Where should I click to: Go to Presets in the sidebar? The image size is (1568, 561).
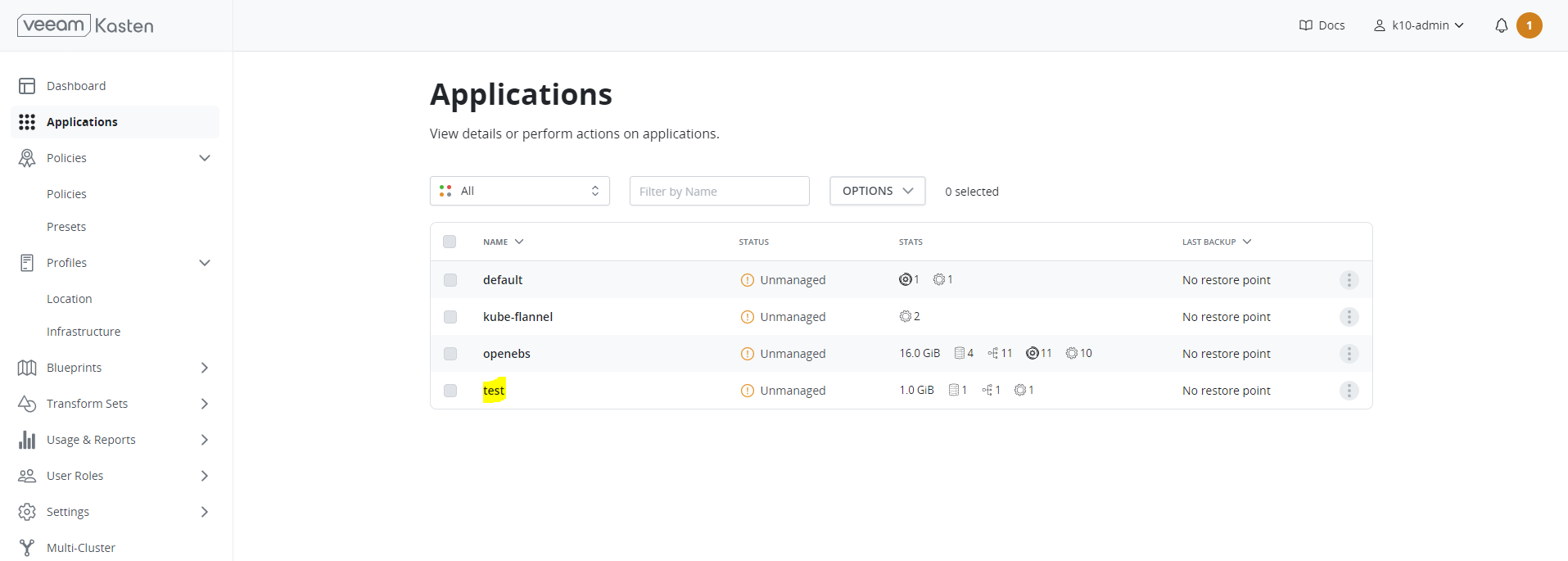pyautogui.click(x=66, y=227)
